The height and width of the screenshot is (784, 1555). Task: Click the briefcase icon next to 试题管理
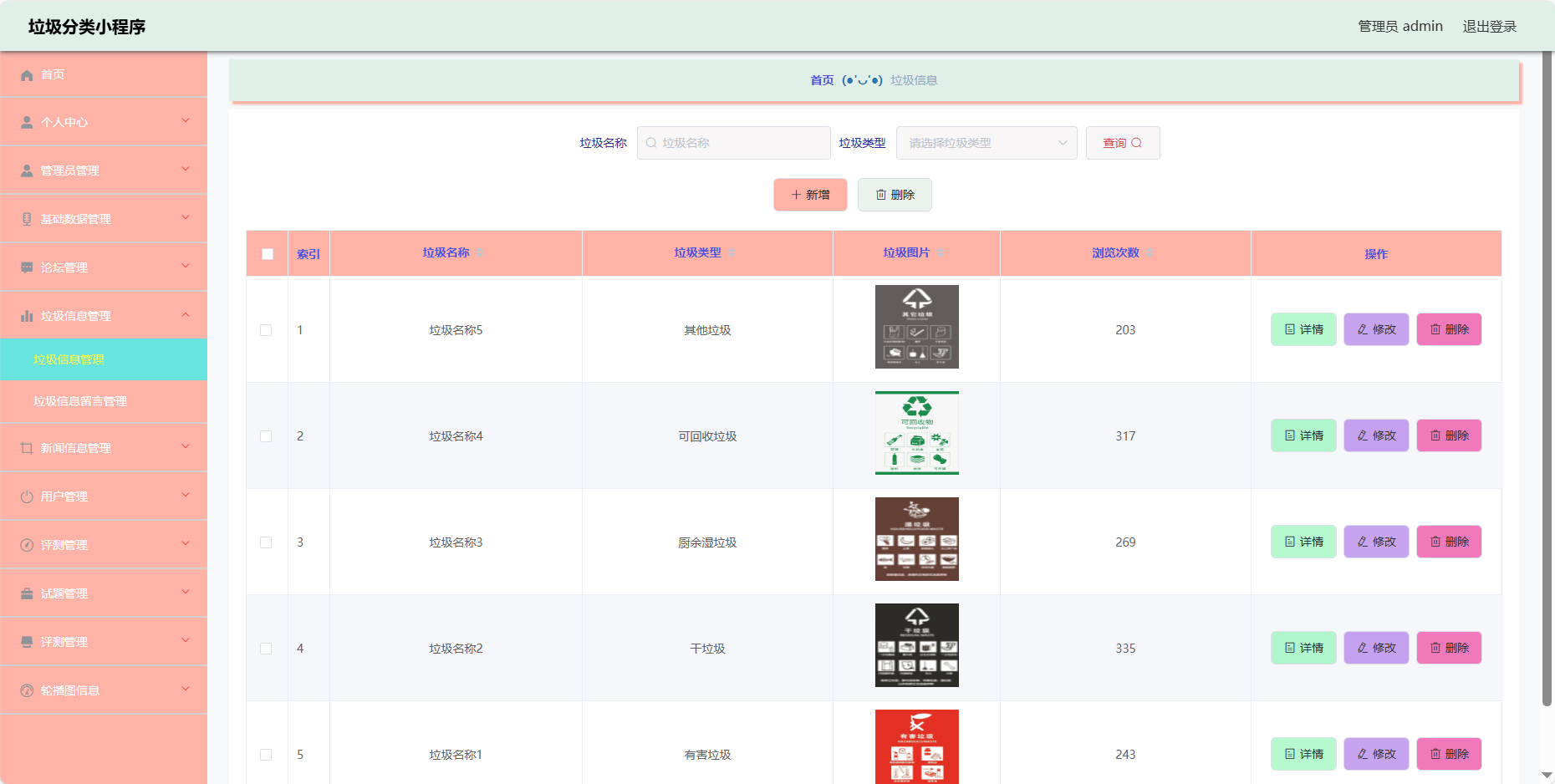[27, 594]
